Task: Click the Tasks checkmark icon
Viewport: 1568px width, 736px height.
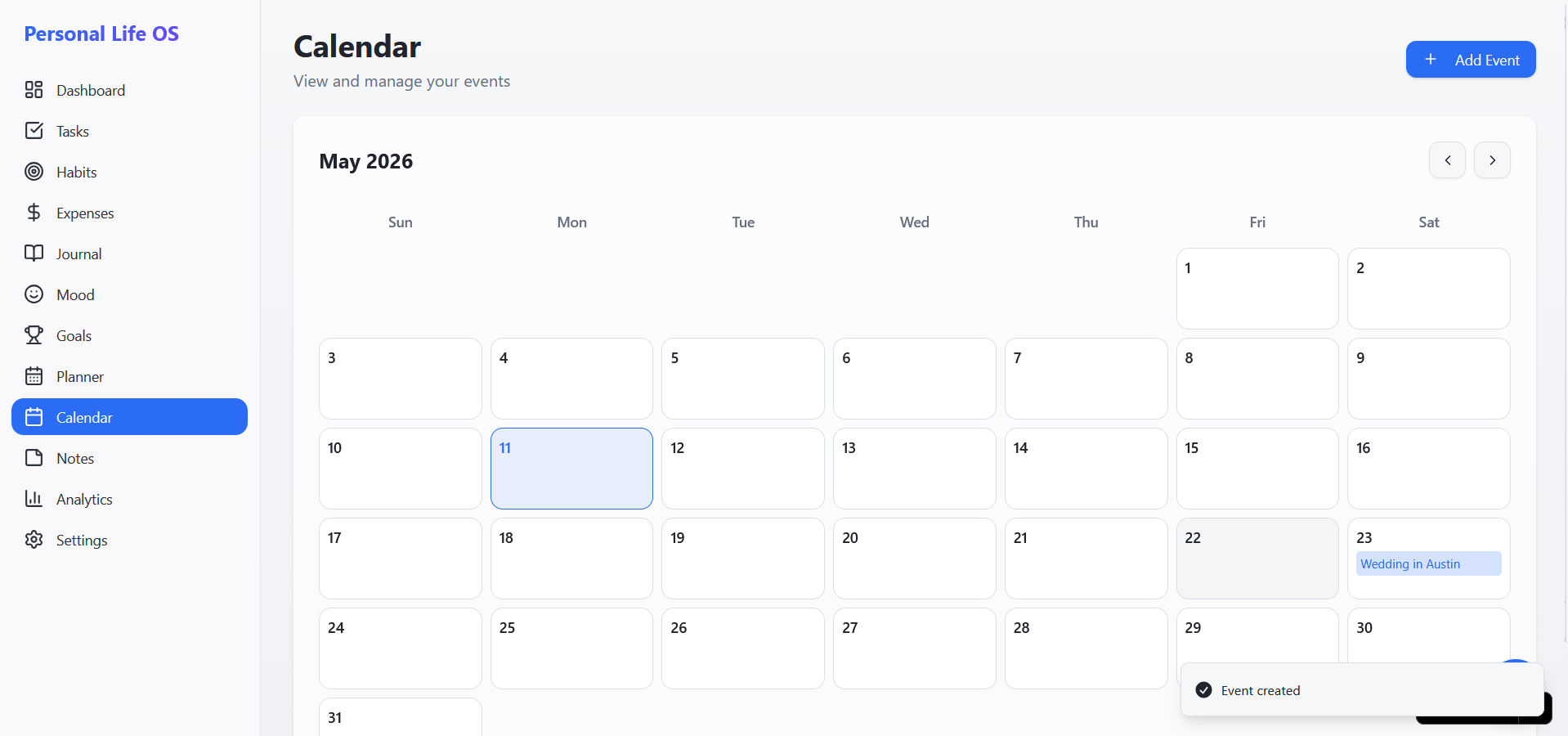Action: tap(34, 131)
